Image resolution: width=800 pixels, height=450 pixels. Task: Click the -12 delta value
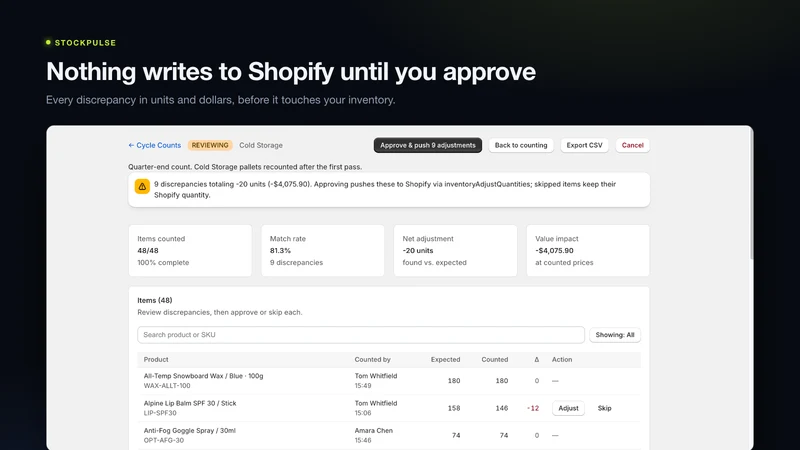point(533,408)
